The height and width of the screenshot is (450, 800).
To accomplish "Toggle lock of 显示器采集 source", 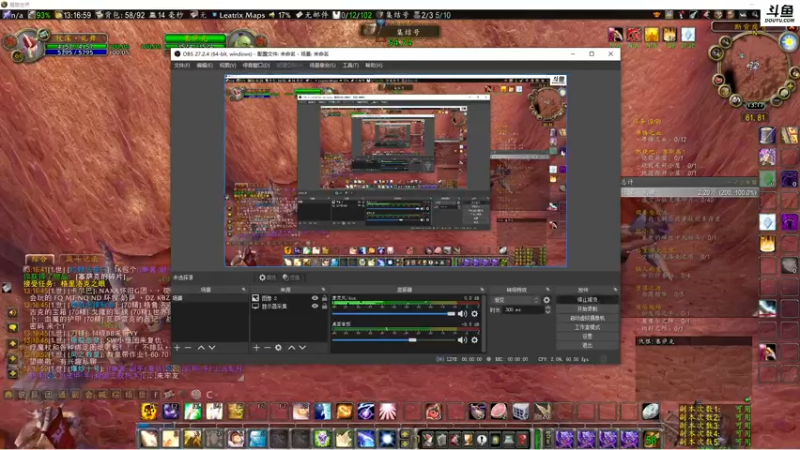I will [x=324, y=306].
